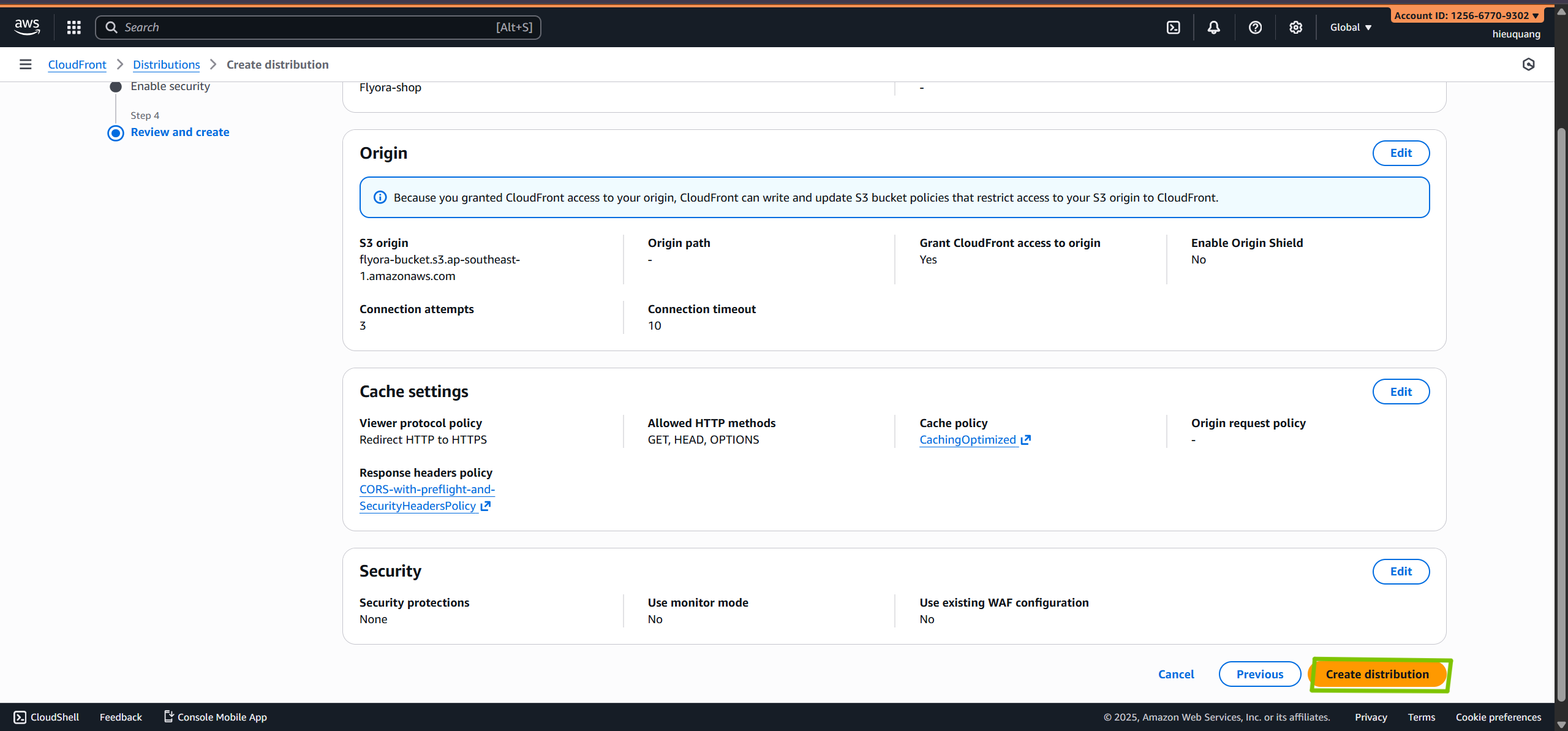Viewport: 1568px width, 731px height.
Task: Click the AWS logo to go home
Action: 26,26
